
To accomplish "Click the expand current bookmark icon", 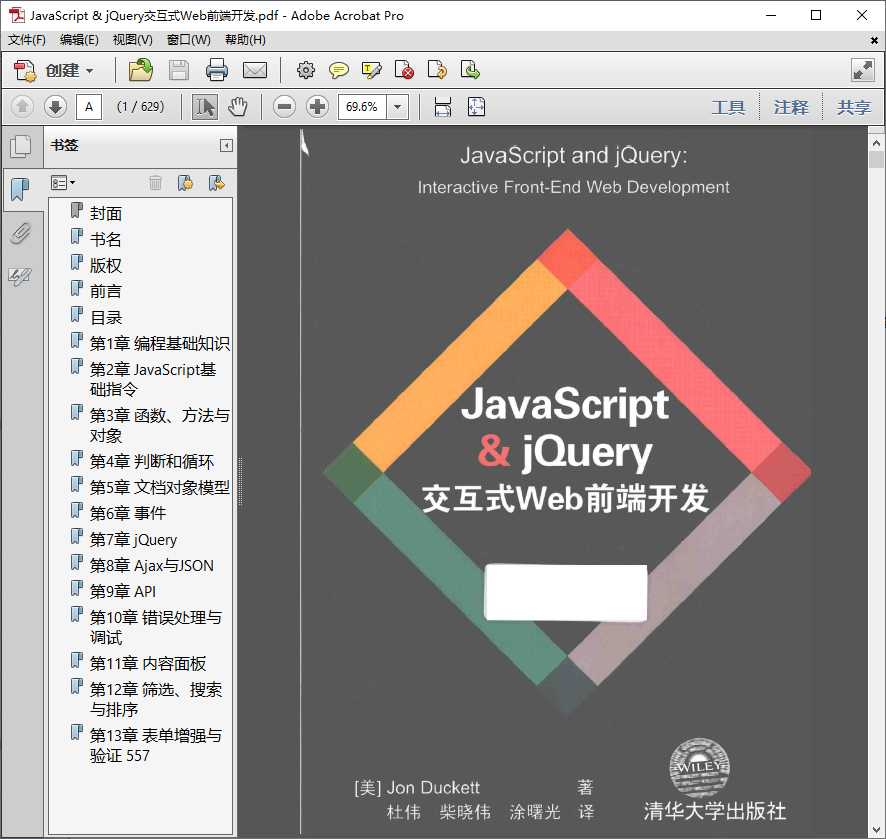I will [x=216, y=182].
